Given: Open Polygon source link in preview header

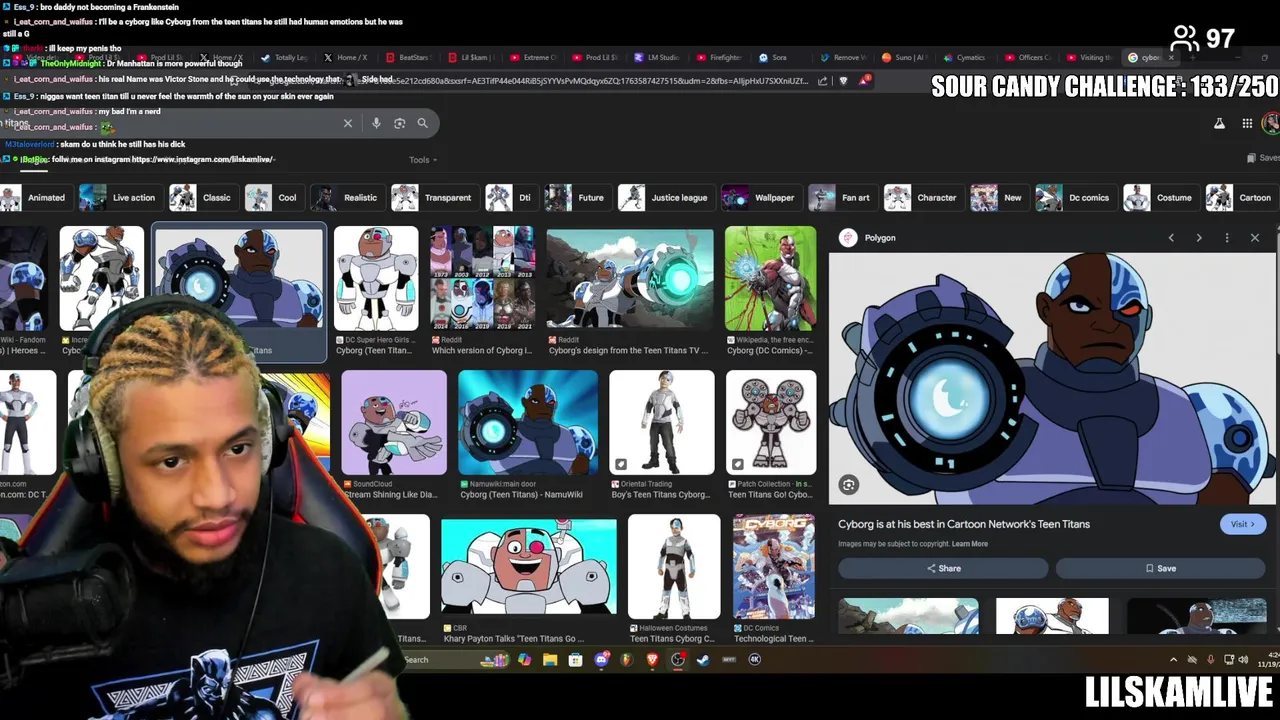Looking at the screenshot, I should click(x=867, y=238).
